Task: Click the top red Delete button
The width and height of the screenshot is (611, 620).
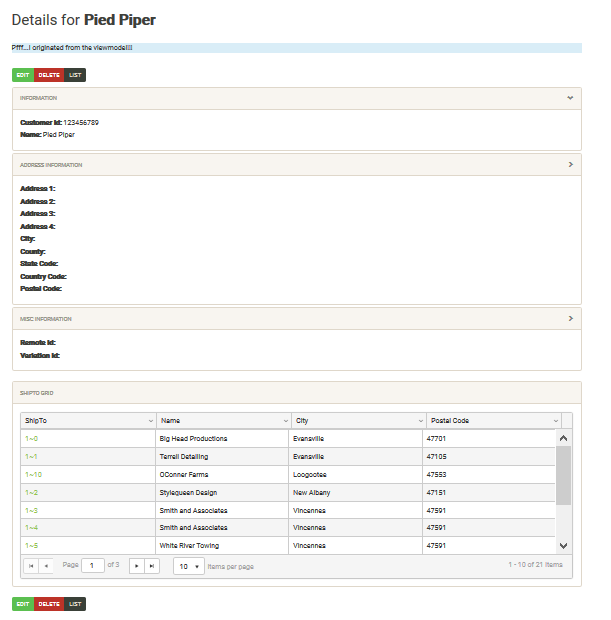Action: tap(49, 75)
